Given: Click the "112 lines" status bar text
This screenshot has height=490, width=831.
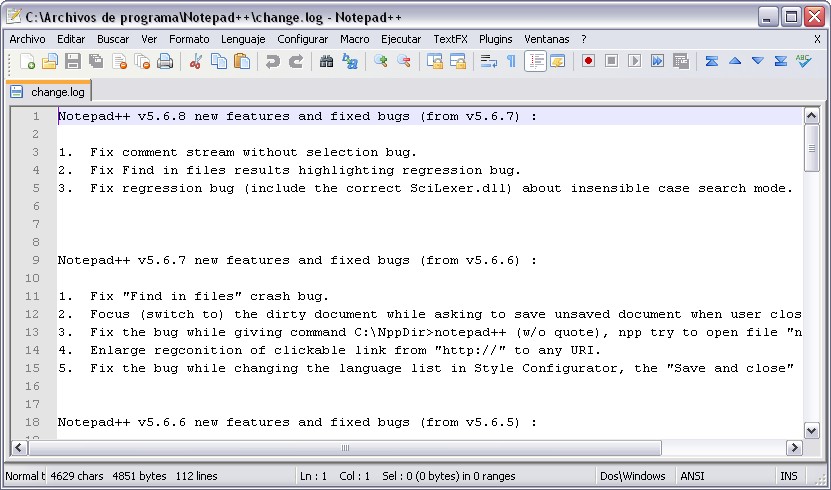Looking at the screenshot, I should (196, 476).
